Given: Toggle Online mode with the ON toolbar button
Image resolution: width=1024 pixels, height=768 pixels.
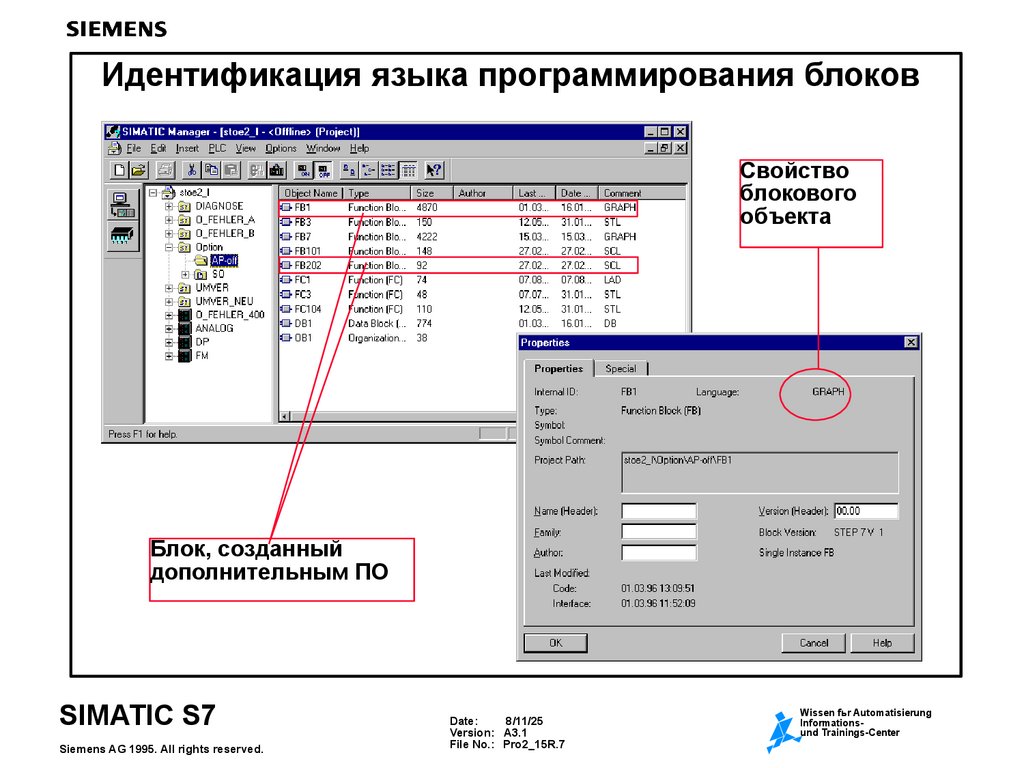Looking at the screenshot, I should coord(304,170).
